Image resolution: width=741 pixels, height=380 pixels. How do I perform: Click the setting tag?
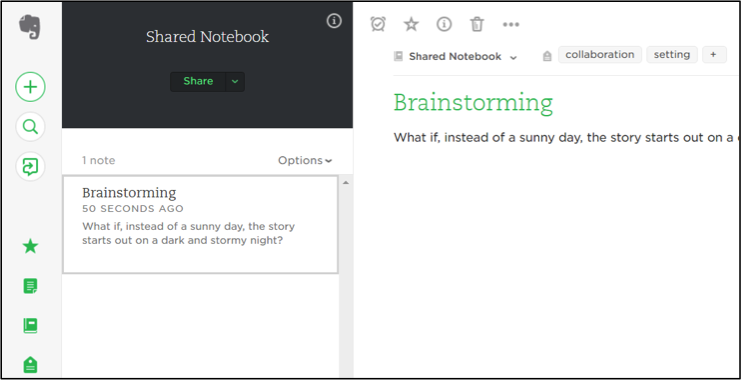pos(672,54)
